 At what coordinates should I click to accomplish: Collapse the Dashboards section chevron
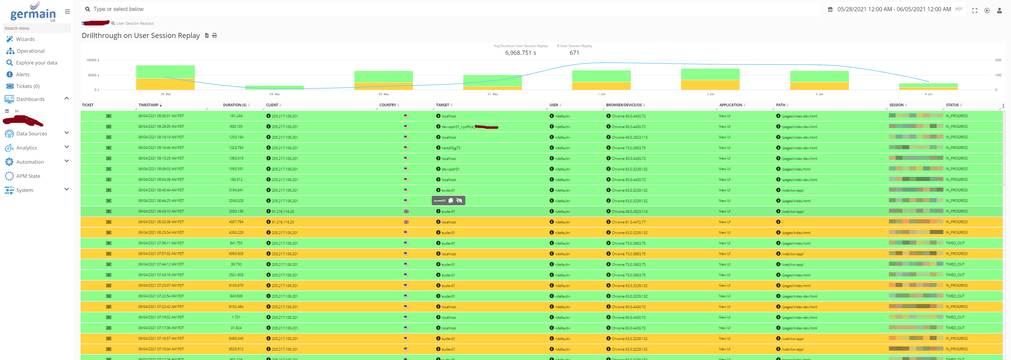coord(66,99)
